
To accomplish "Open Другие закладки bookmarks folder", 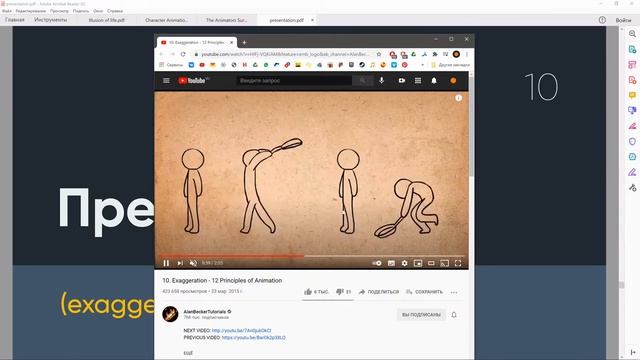I will 451,65.
